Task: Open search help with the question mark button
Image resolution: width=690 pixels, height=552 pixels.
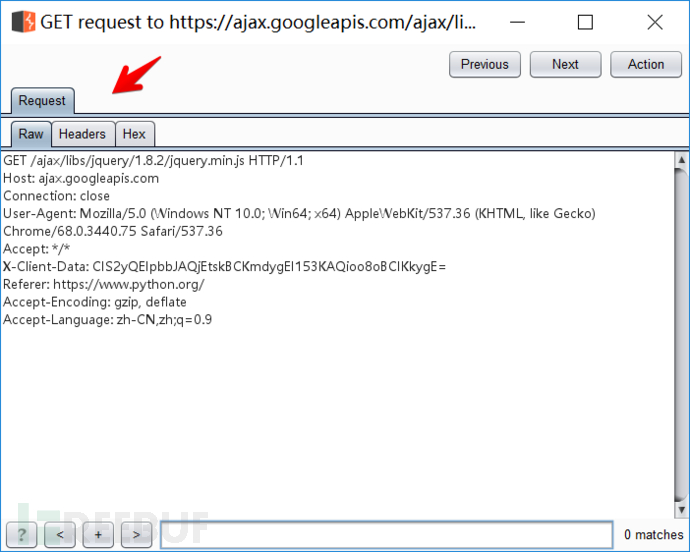Action: (22, 535)
